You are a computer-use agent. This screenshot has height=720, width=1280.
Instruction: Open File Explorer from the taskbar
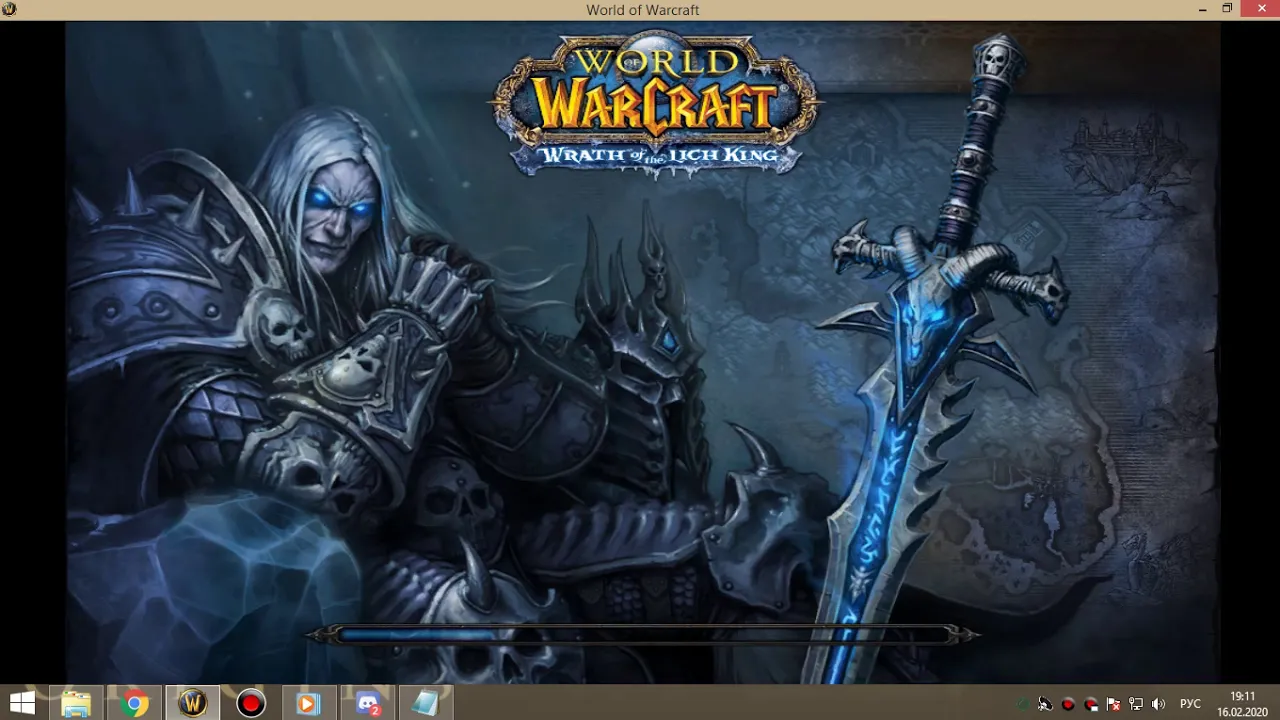(x=76, y=703)
